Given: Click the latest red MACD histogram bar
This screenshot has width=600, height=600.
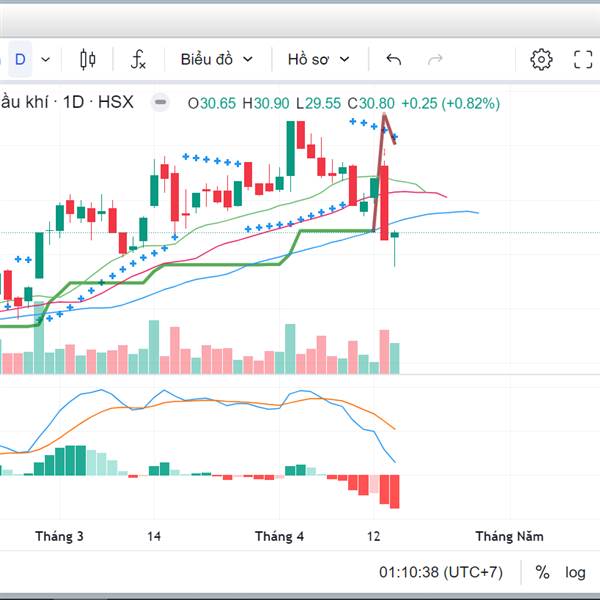Looking at the screenshot, I should (x=395, y=492).
